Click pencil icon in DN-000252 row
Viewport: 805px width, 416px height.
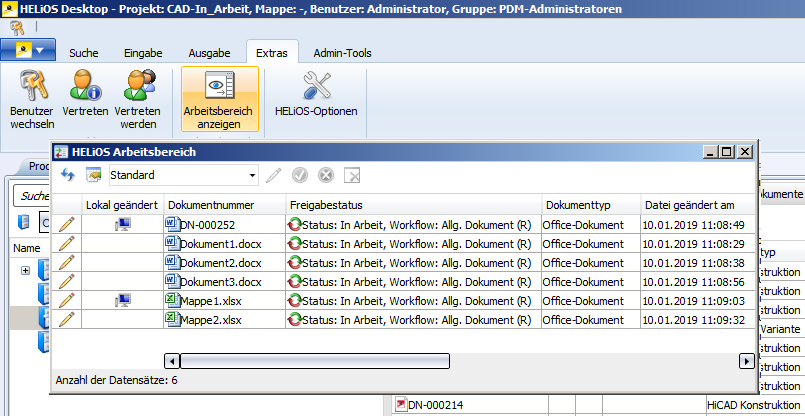pyautogui.click(x=67, y=224)
